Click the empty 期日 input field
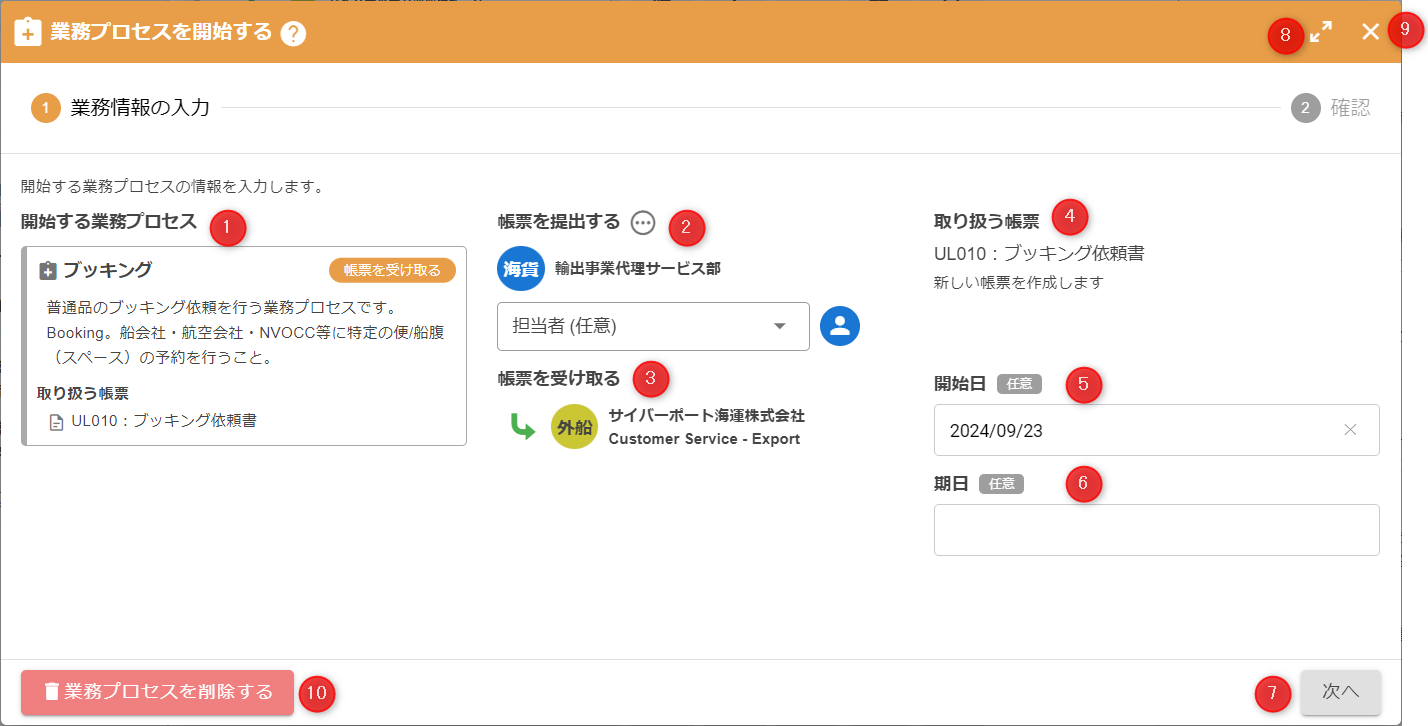 pyautogui.click(x=1156, y=530)
